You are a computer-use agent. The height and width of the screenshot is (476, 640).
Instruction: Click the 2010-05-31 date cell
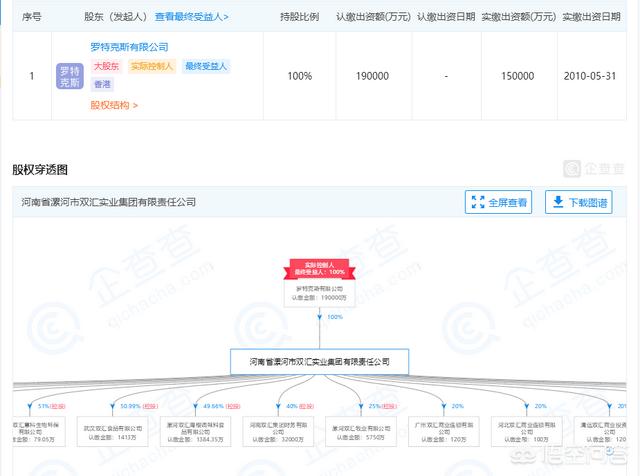click(590, 76)
